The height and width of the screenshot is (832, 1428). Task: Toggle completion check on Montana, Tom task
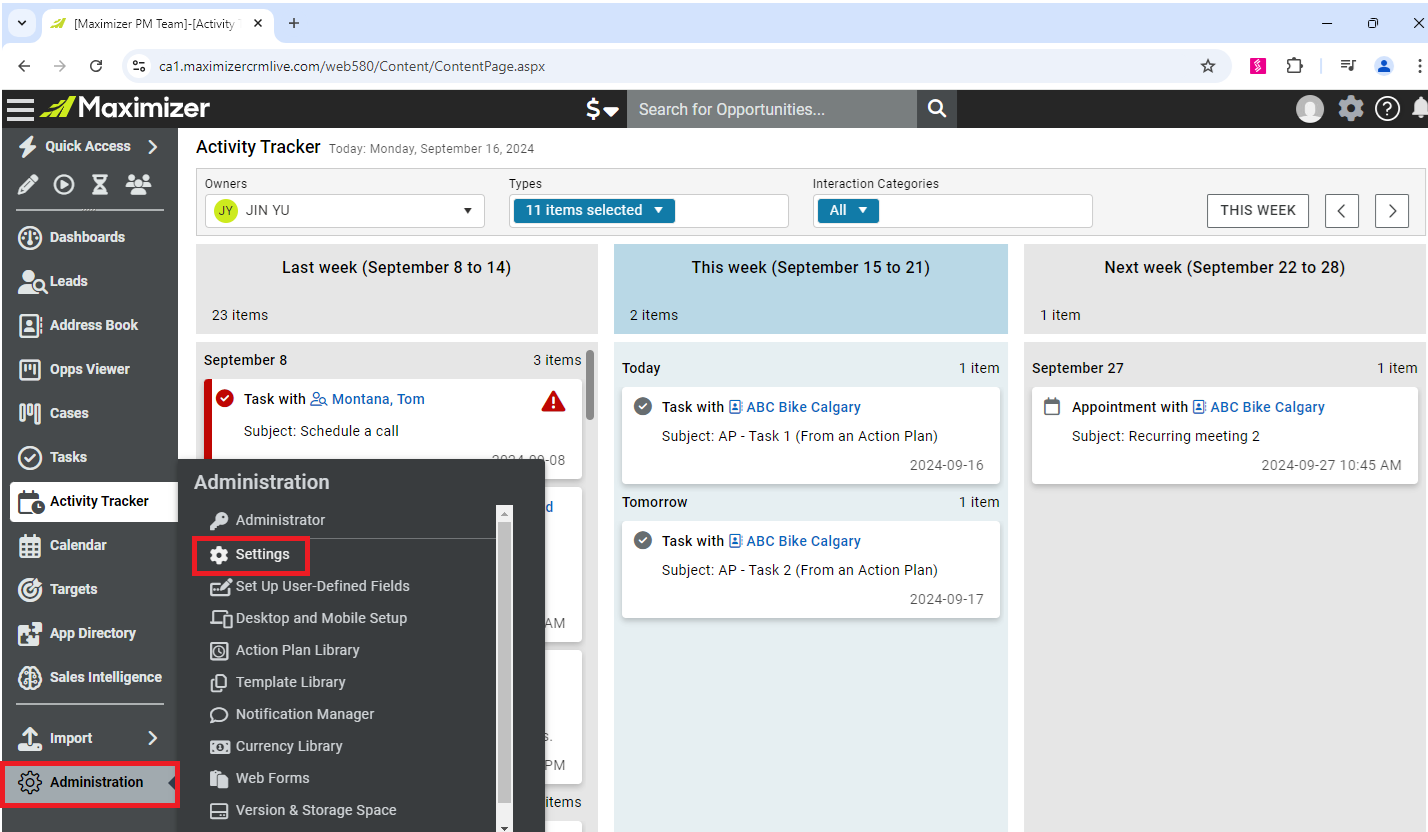[225, 399]
